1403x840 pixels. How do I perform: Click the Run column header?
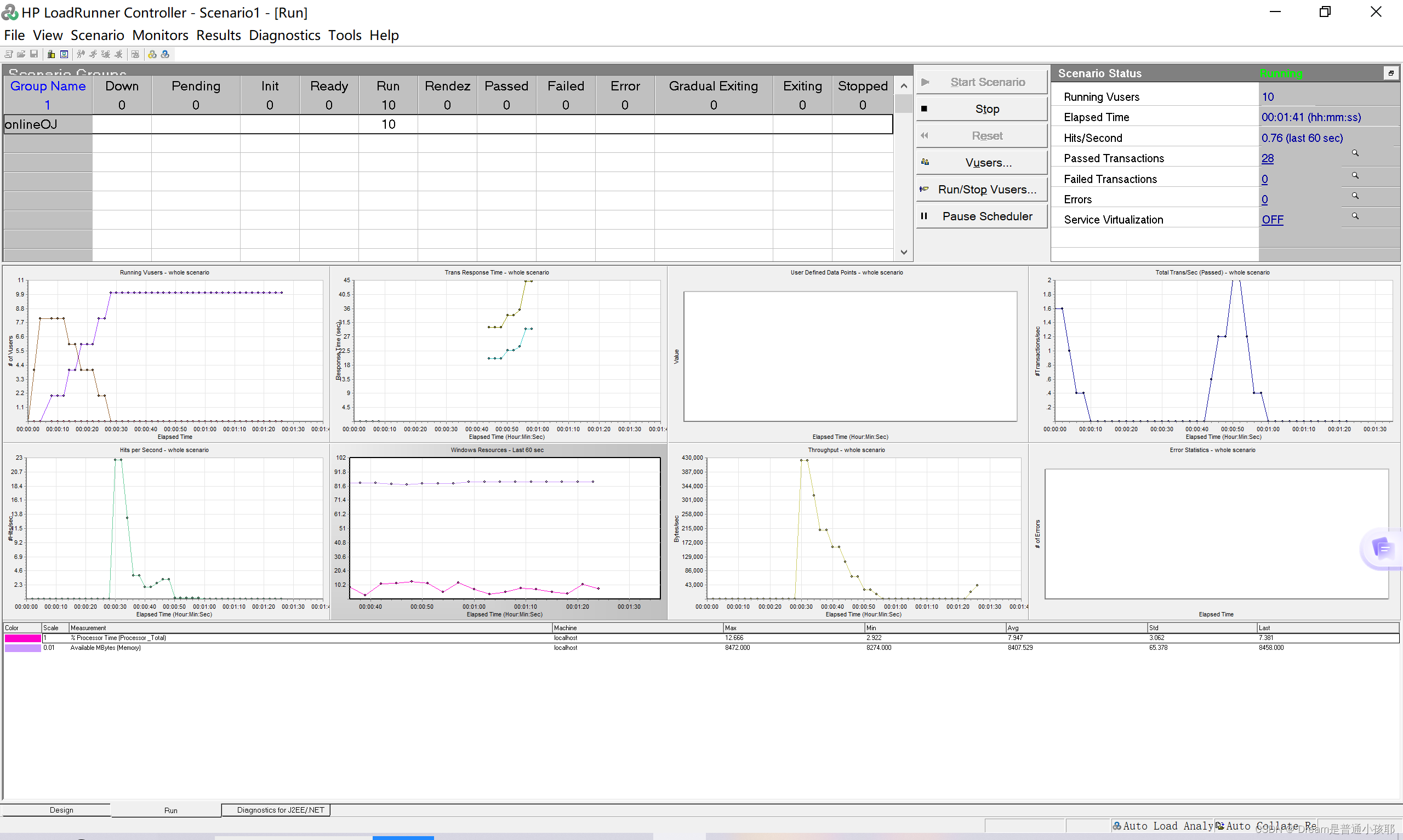tap(388, 95)
